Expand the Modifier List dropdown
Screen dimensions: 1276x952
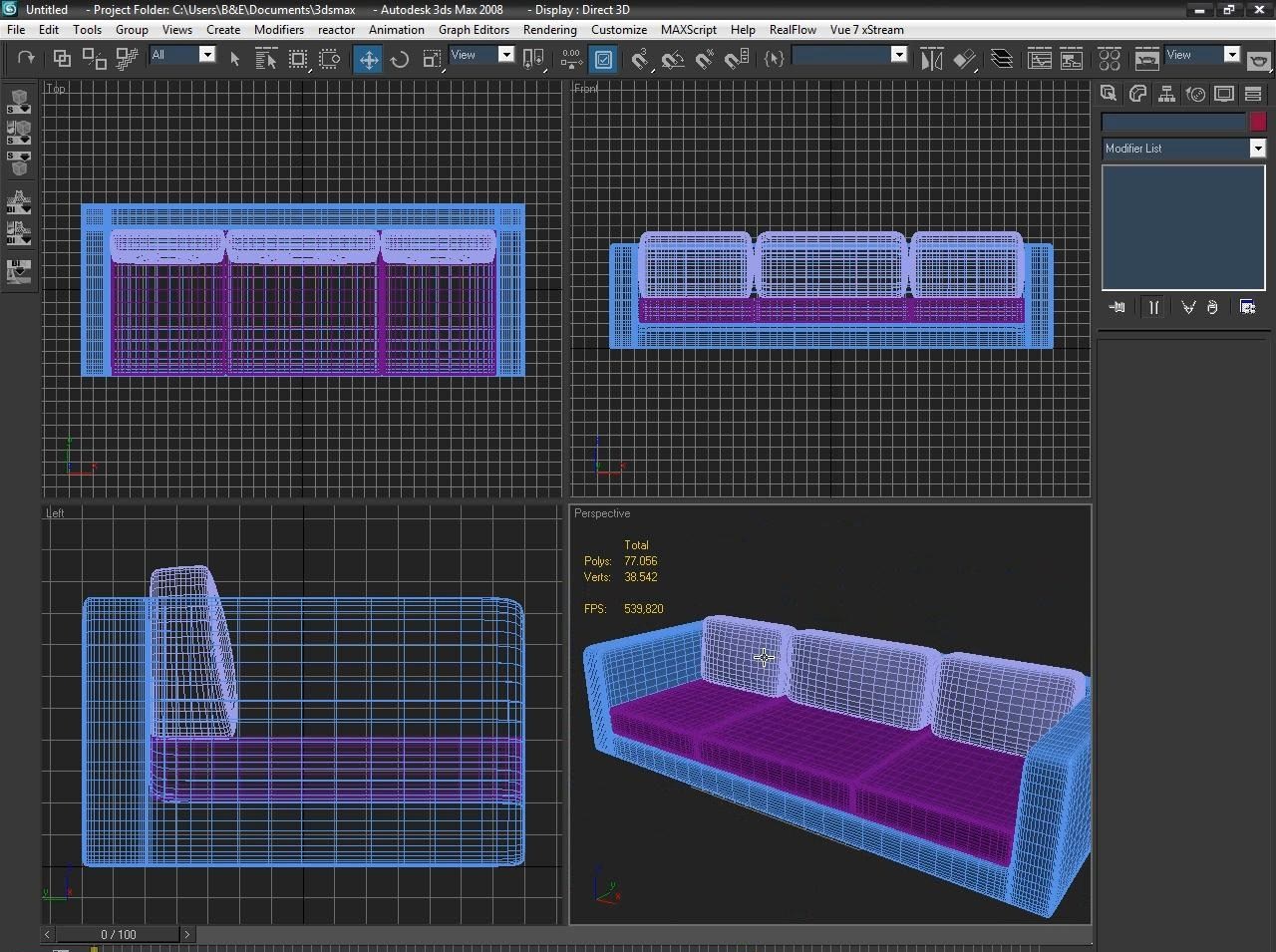(x=1257, y=149)
